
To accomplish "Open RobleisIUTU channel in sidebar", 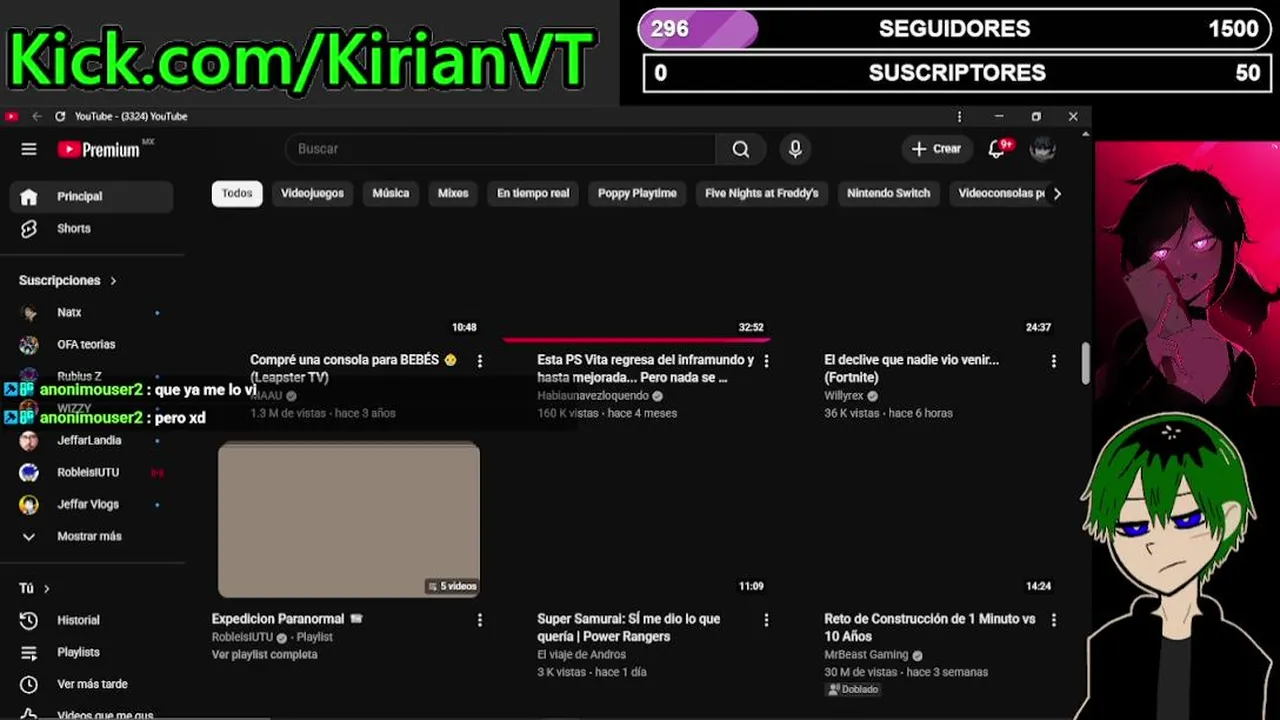I will pyautogui.click(x=91, y=473).
